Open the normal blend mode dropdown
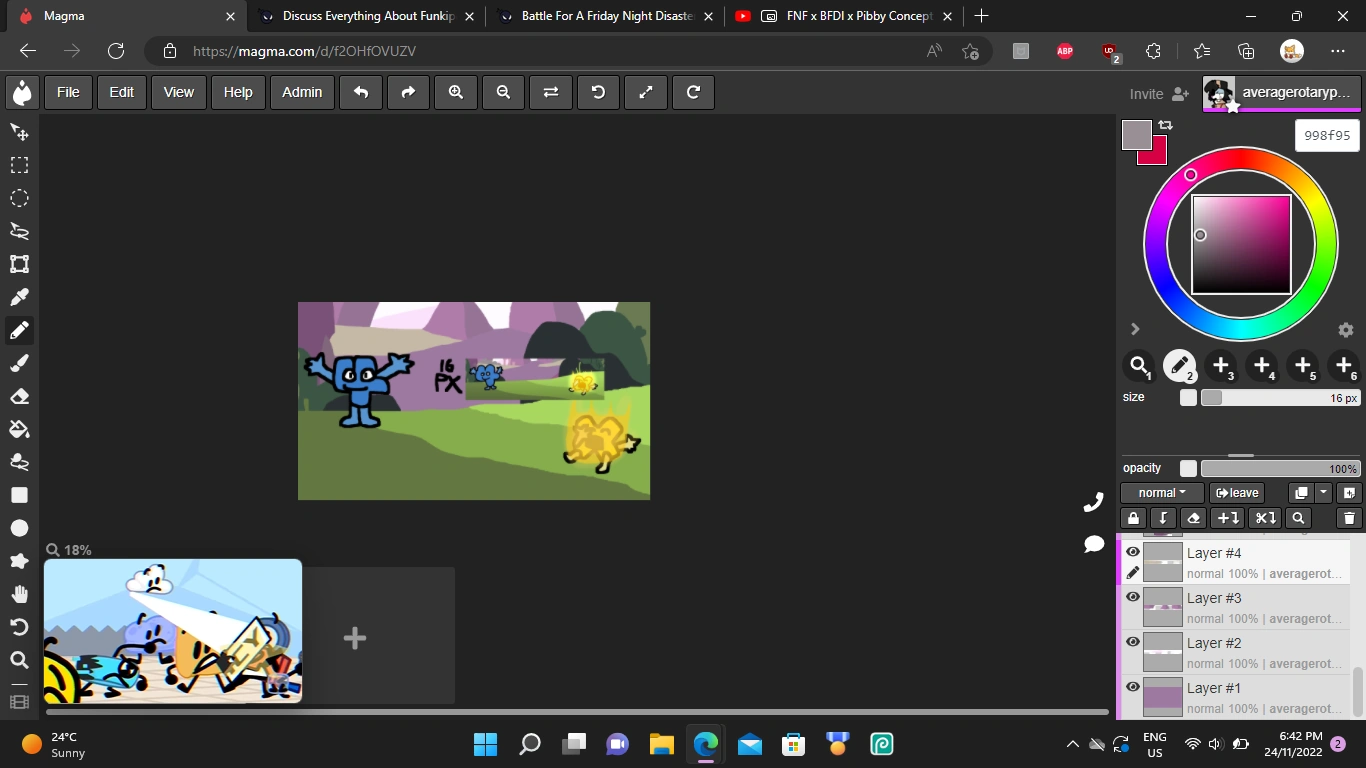 [1161, 493]
